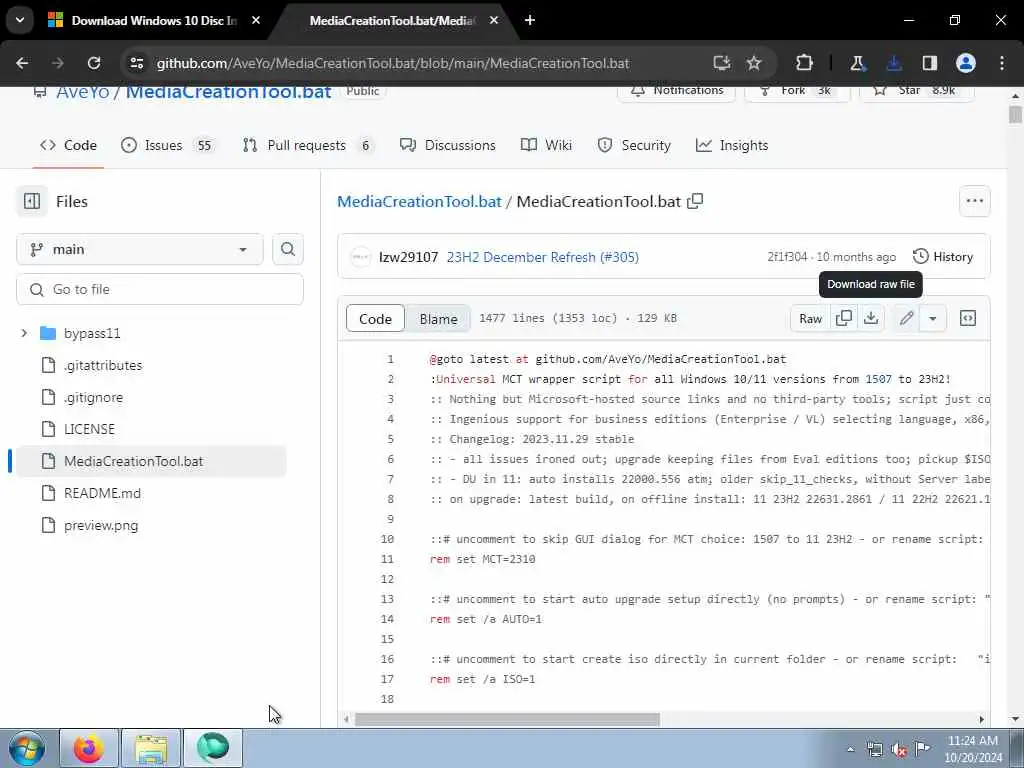
Task: Show browser downloads
Action: [893, 63]
